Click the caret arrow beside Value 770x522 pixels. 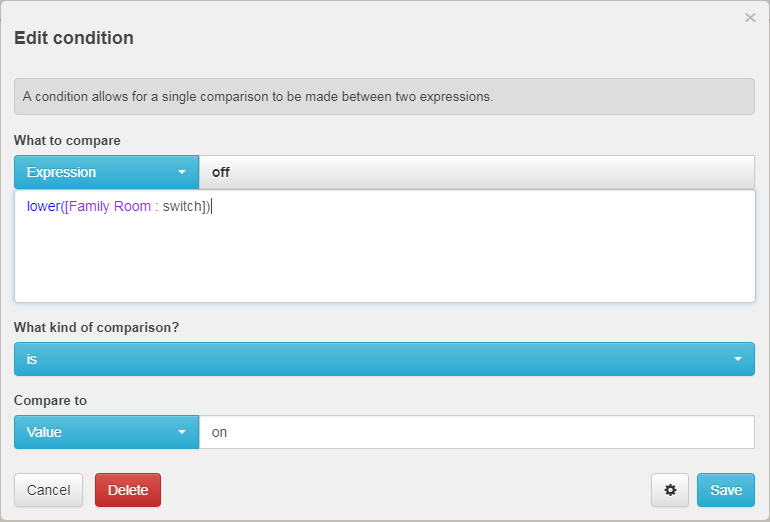tap(182, 432)
